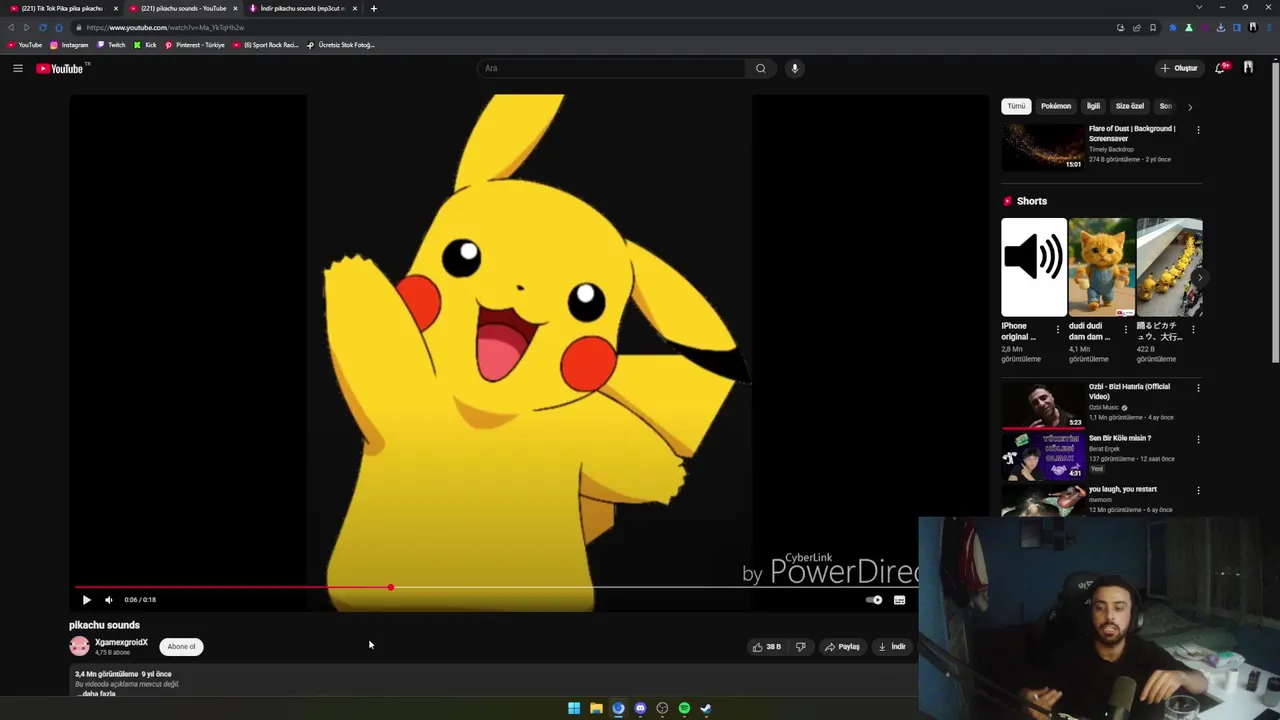1280x720 pixels.
Task: Seek using the red progress bar handle
Action: point(391,588)
